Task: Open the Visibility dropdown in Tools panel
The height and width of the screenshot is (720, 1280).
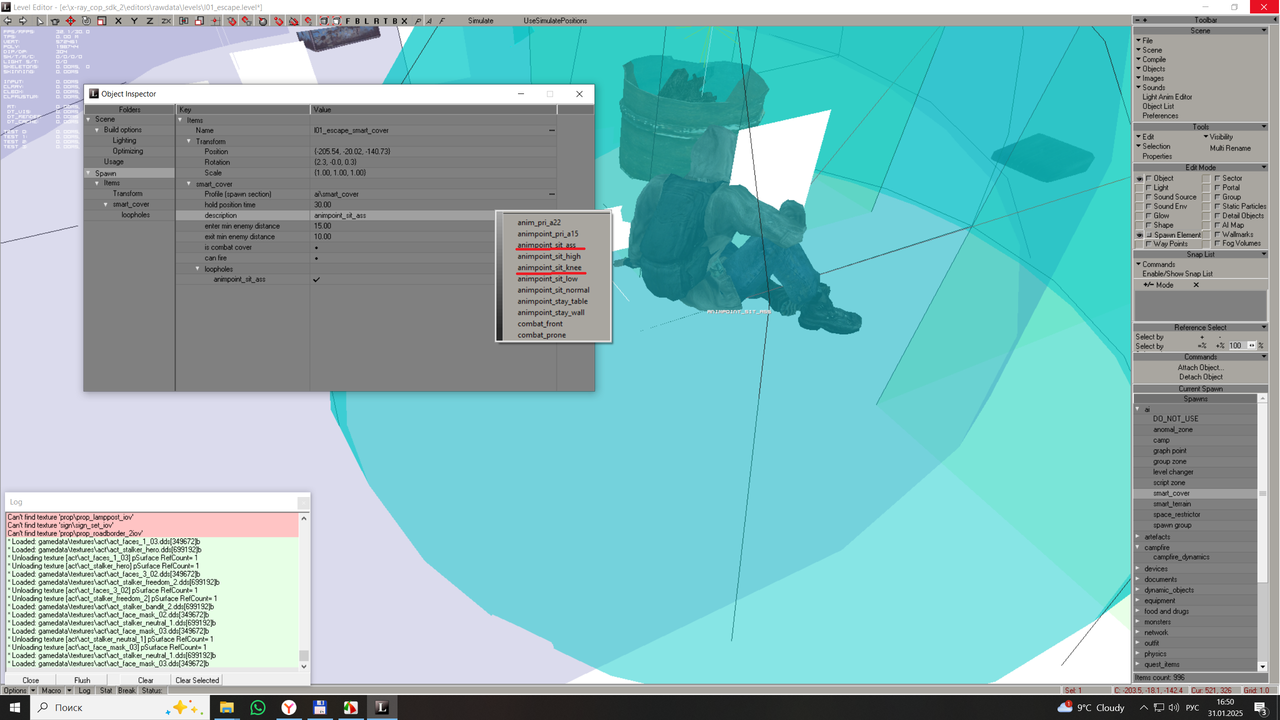Action: [x=1218, y=137]
